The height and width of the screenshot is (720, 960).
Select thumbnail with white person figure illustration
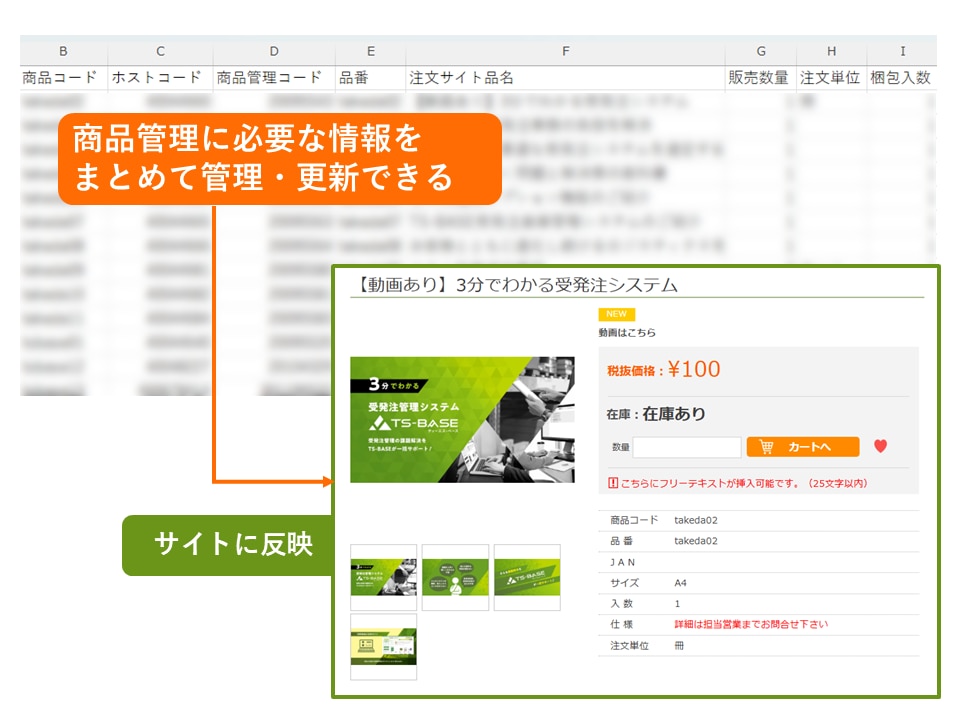(x=455, y=577)
